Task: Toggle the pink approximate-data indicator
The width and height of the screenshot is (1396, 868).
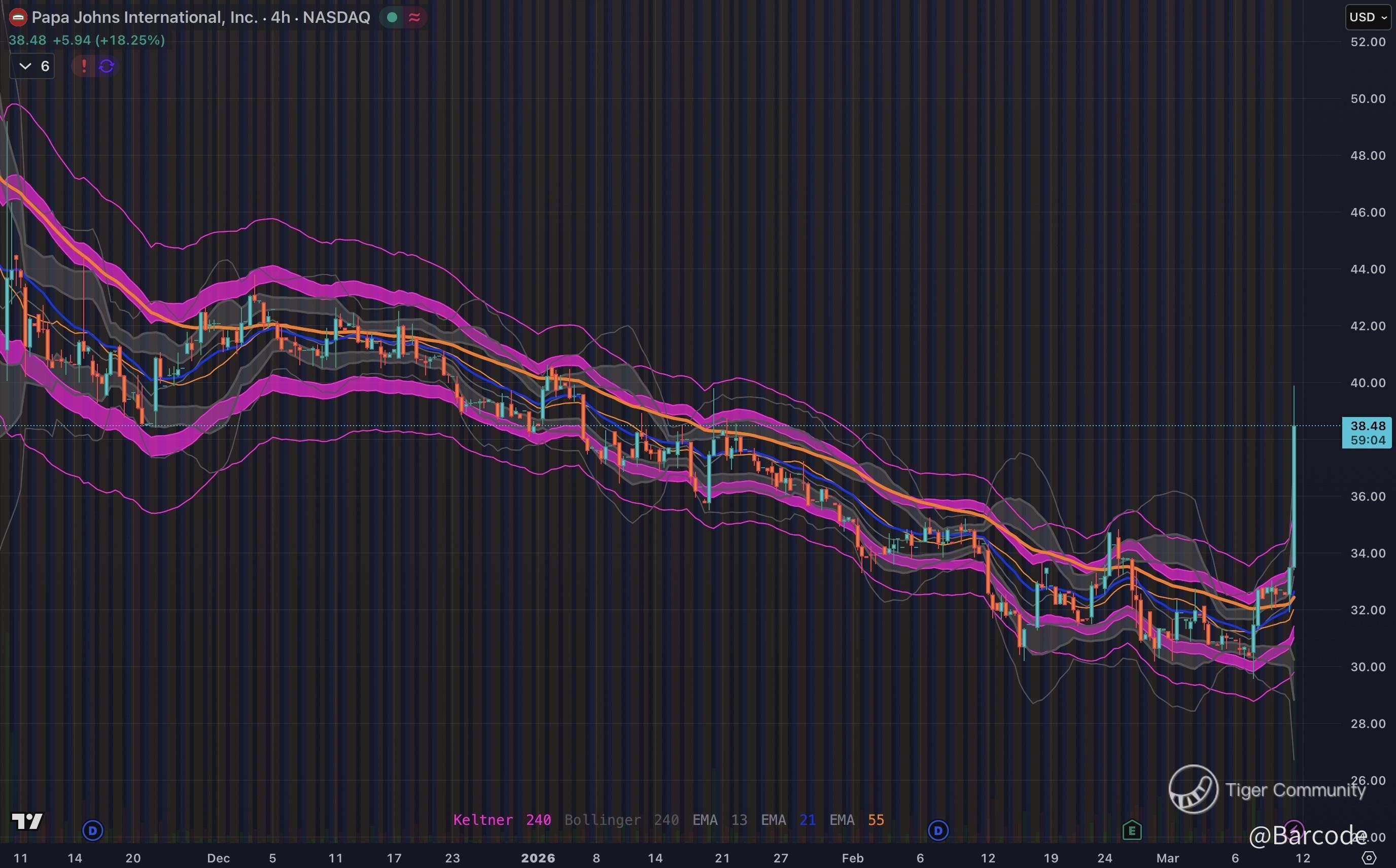Action: click(414, 18)
